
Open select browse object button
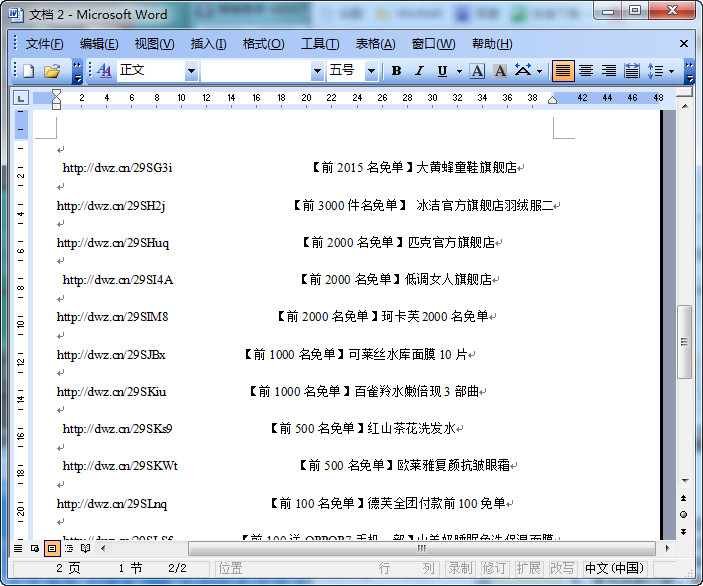pyautogui.click(x=684, y=514)
